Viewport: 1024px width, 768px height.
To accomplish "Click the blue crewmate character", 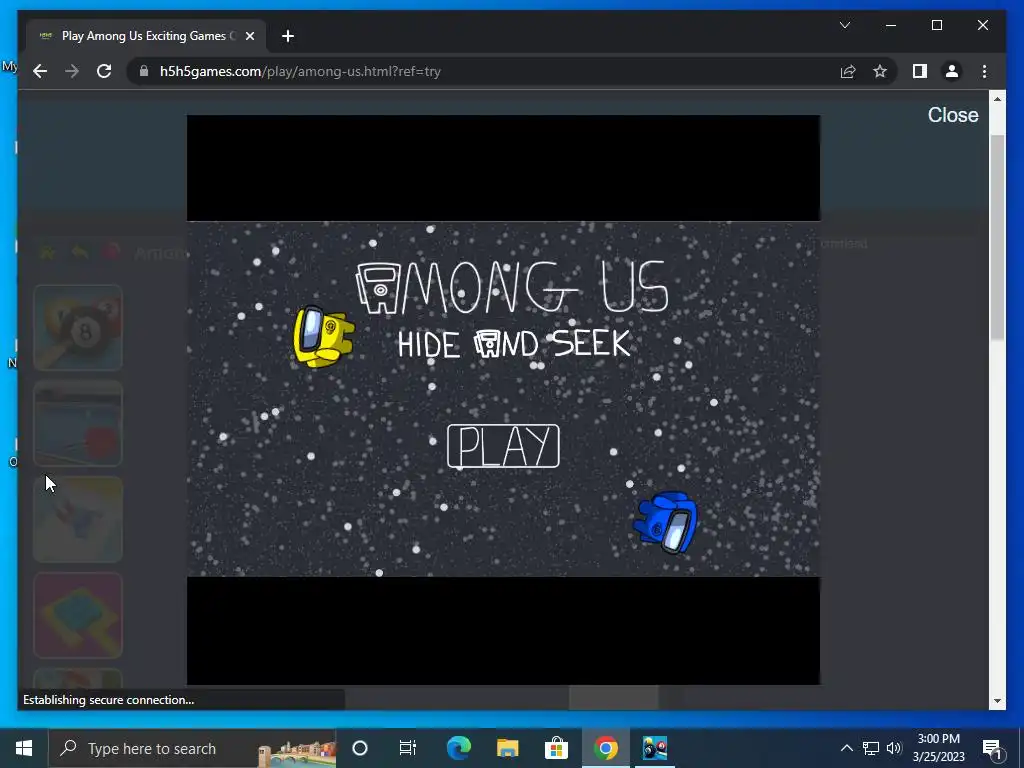I will (x=665, y=522).
